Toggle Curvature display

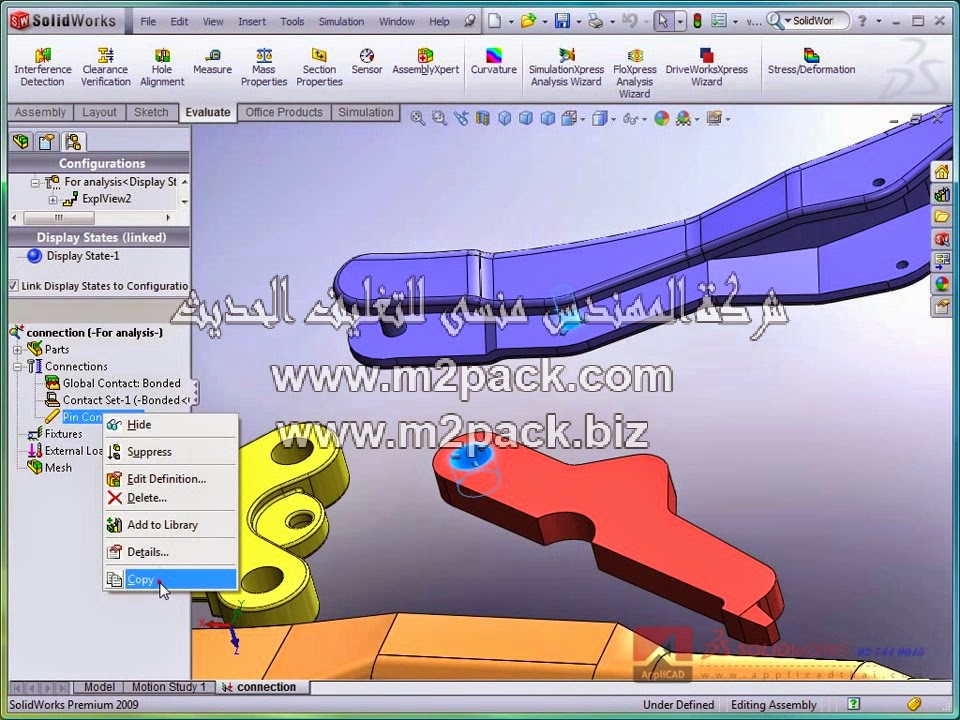click(x=493, y=62)
